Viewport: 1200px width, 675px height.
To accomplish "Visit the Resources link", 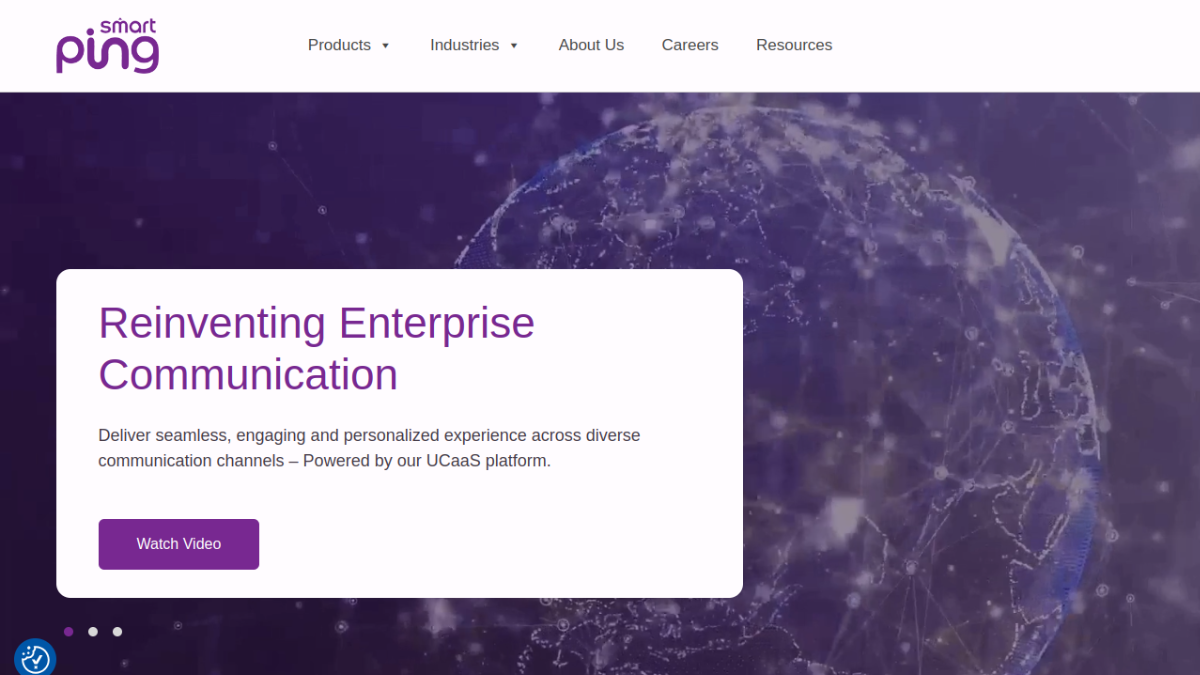I will 794,45.
